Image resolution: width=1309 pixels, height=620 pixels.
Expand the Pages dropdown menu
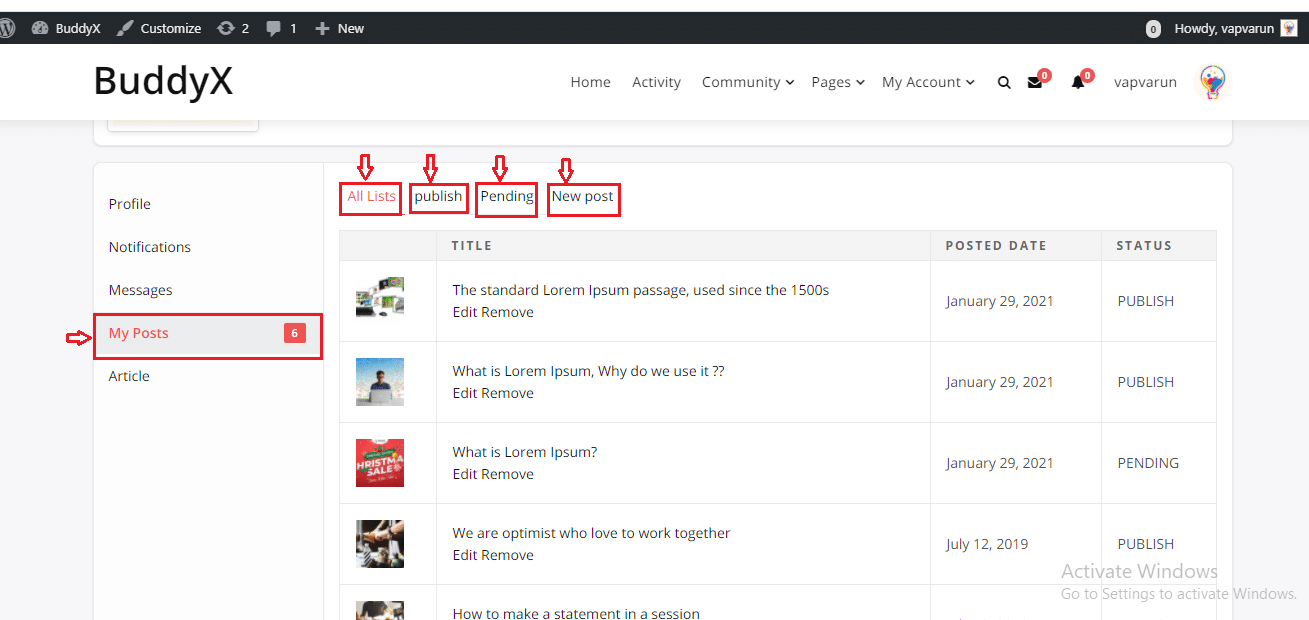point(837,82)
